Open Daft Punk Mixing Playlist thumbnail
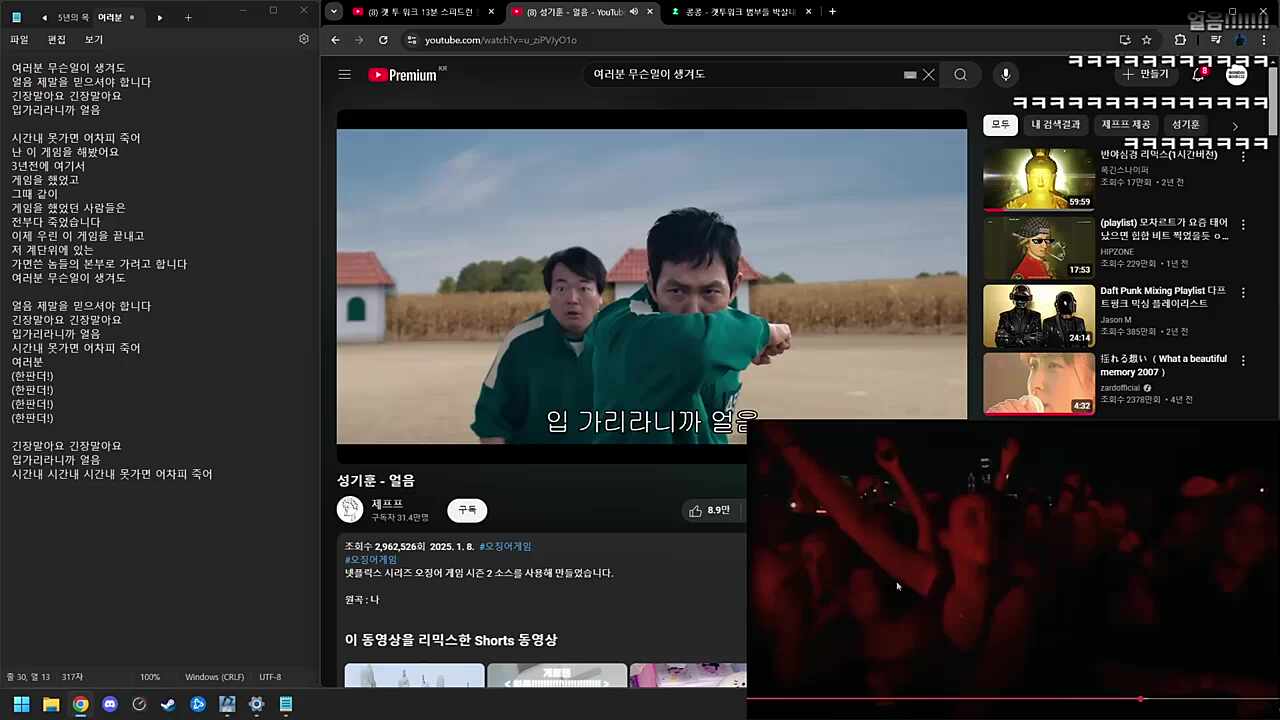 point(1039,315)
